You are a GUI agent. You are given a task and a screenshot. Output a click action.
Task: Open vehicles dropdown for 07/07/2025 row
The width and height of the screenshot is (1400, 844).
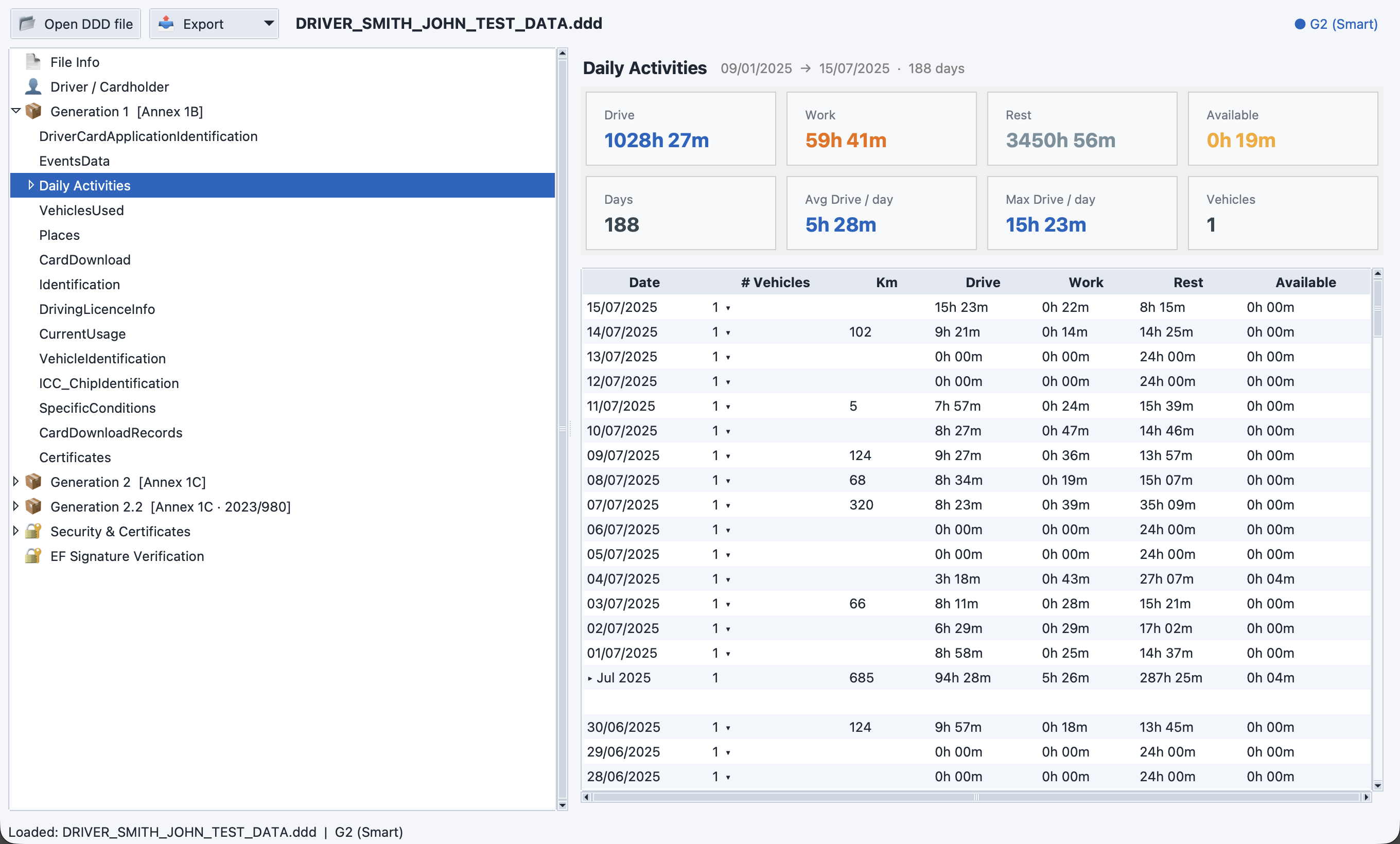coord(728,505)
